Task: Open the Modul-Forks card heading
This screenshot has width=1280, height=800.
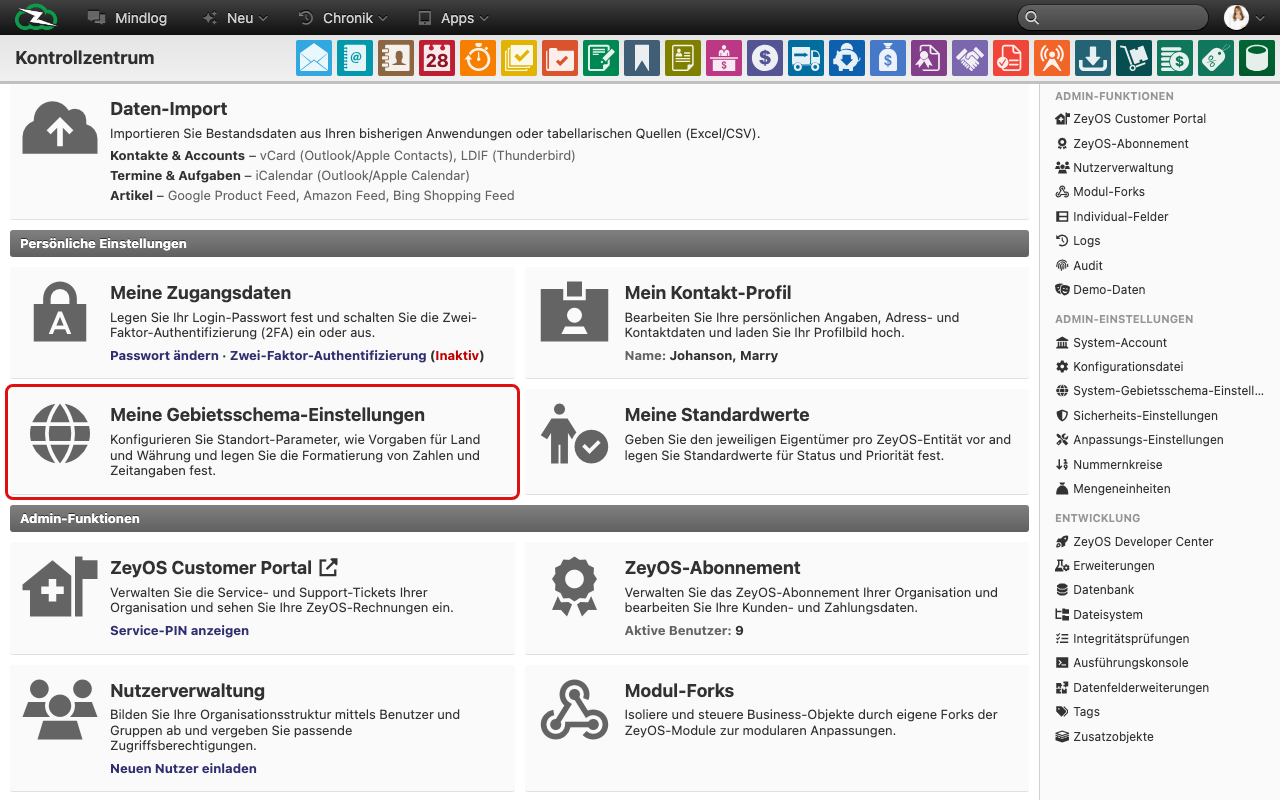Action: tap(679, 691)
